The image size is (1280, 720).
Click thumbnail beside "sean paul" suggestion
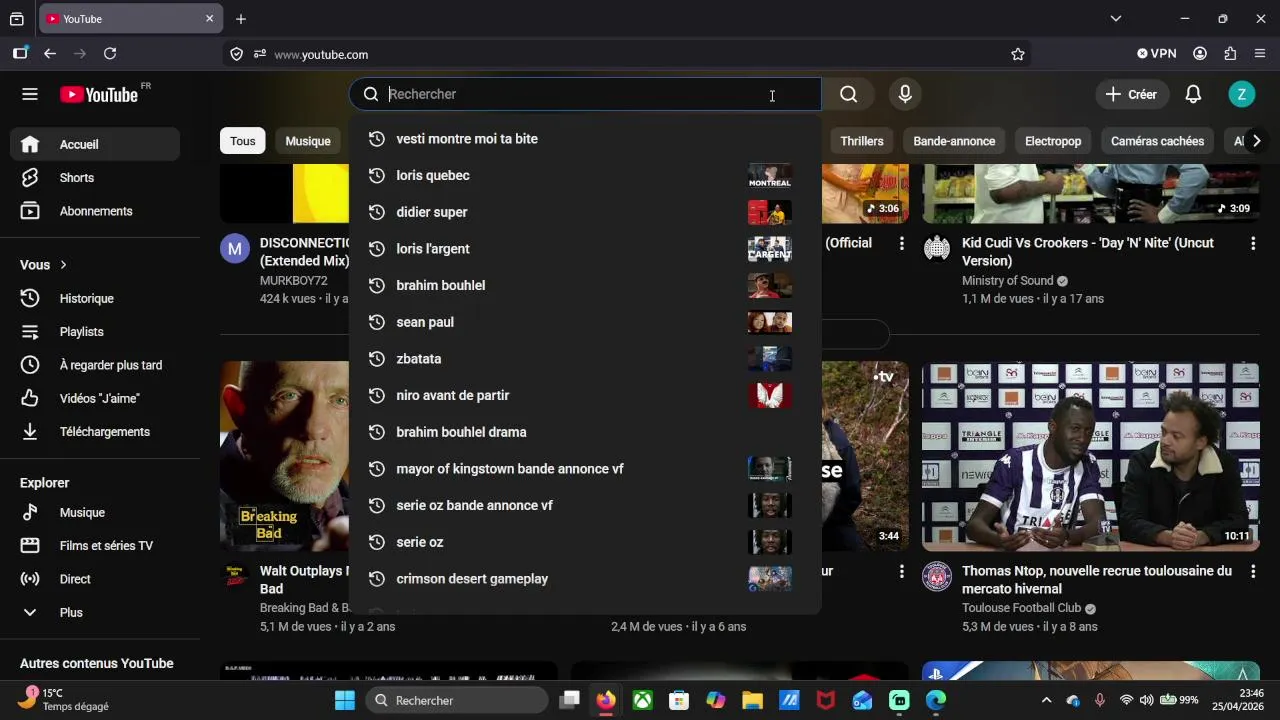tap(770, 322)
